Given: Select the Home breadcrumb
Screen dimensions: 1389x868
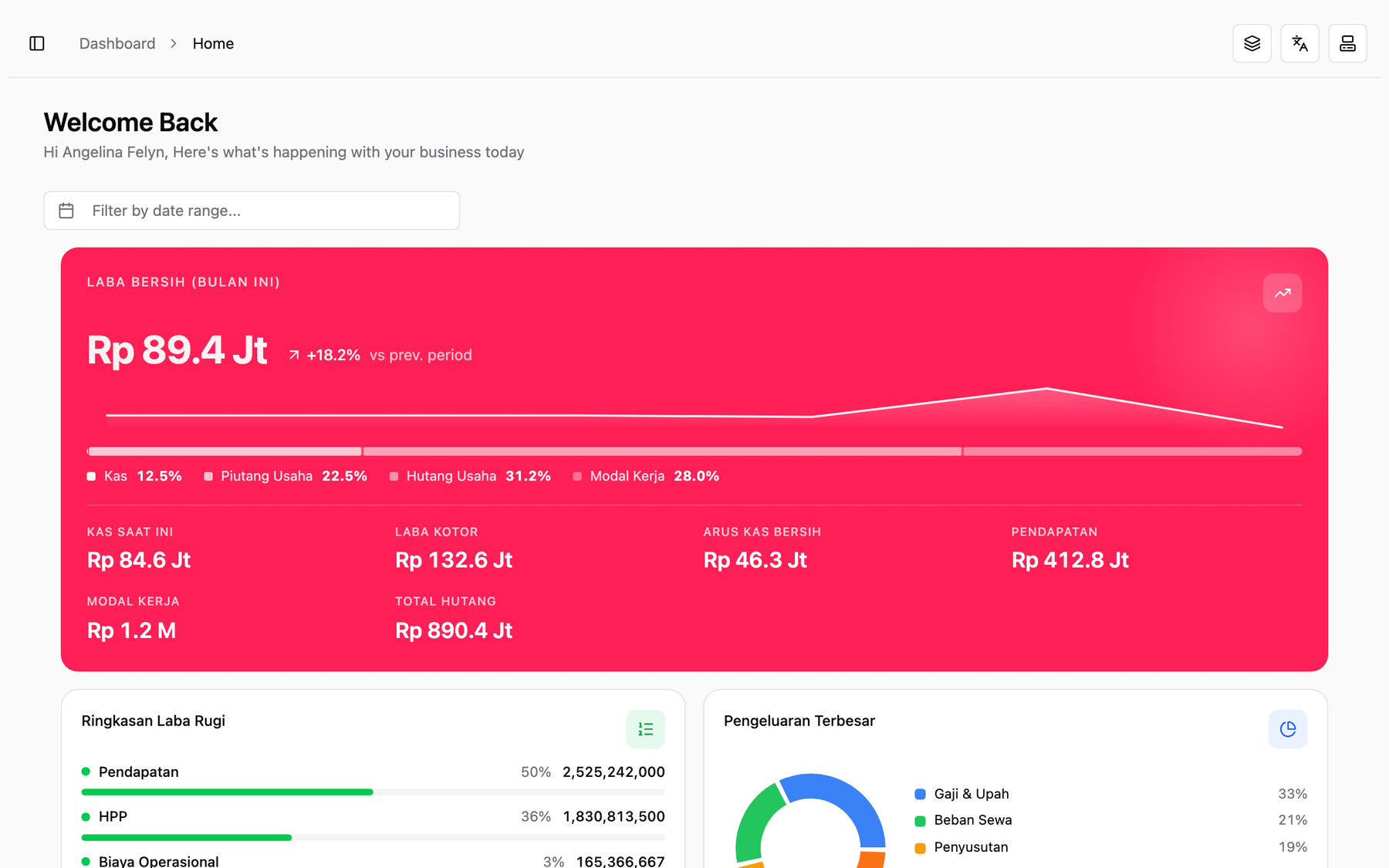Looking at the screenshot, I should [213, 44].
